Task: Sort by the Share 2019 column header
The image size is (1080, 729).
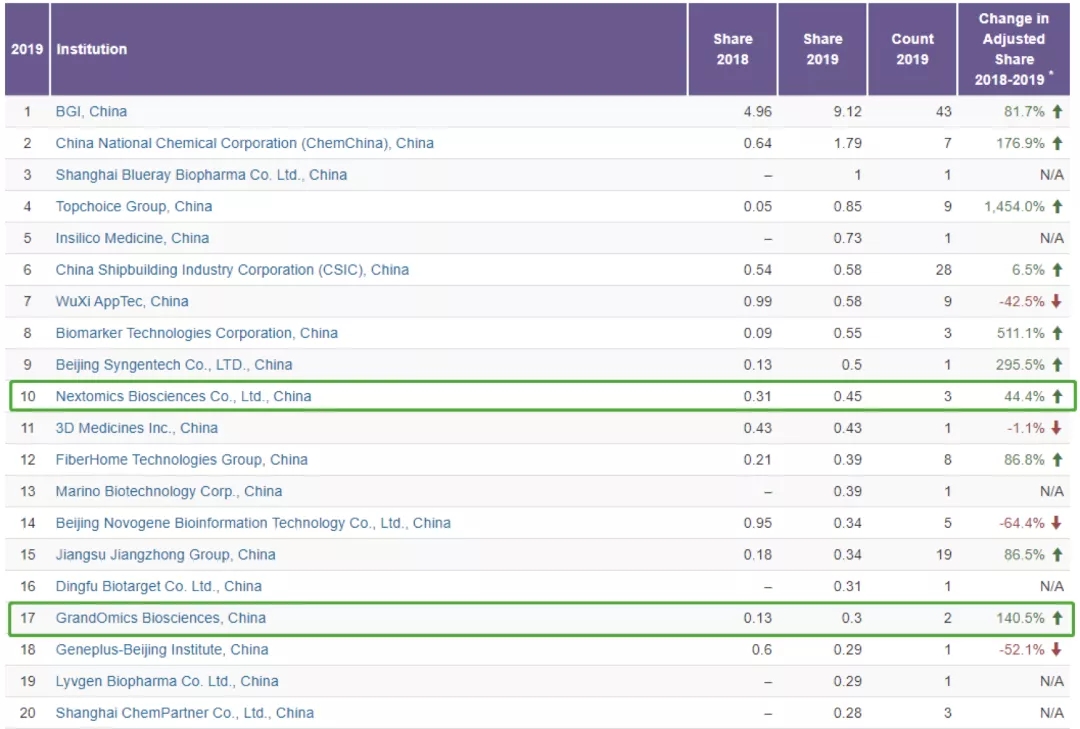Action: click(x=822, y=50)
